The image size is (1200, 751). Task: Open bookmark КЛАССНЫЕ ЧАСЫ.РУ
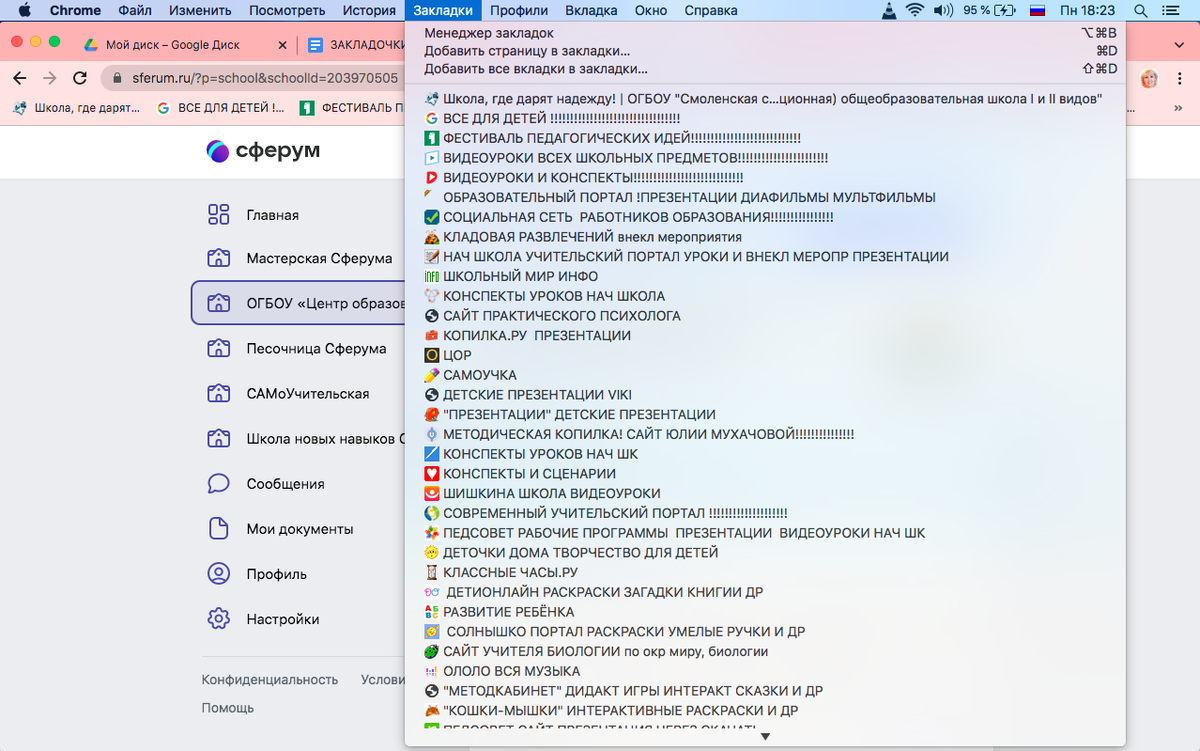[x=765, y=572]
